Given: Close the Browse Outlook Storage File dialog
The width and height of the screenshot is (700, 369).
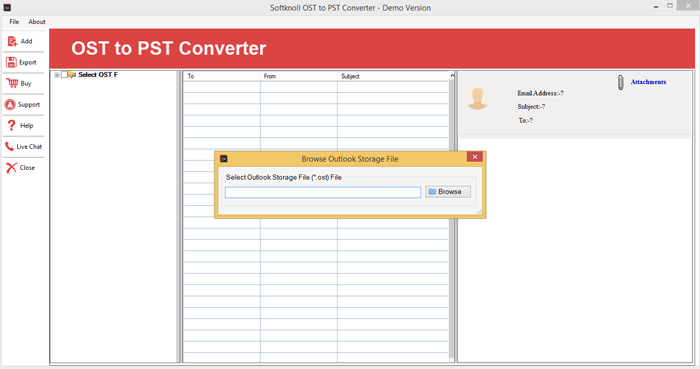Looking at the screenshot, I should (475, 157).
